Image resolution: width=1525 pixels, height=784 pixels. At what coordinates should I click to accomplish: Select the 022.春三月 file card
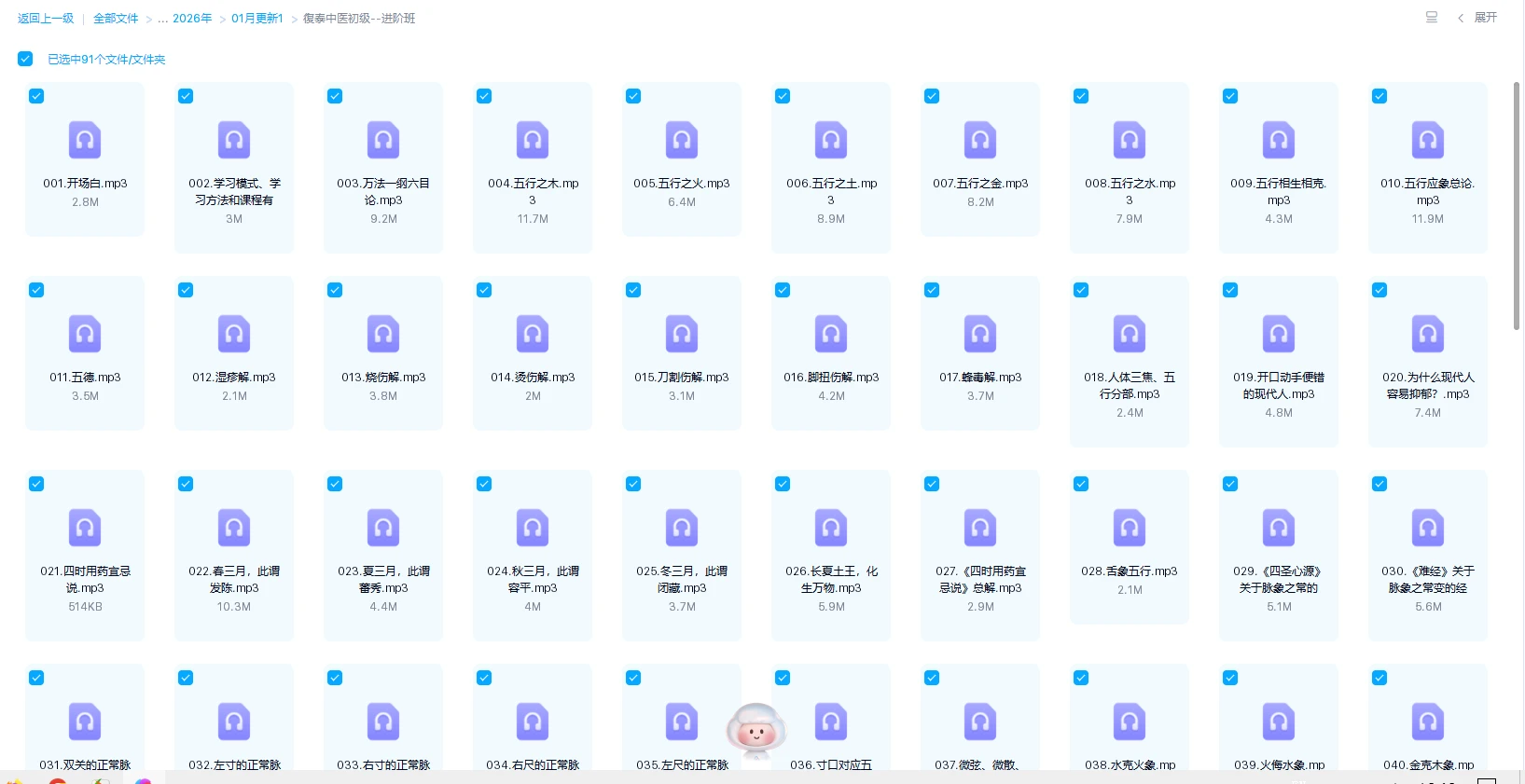pyautogui.click(x=234, y=555)
